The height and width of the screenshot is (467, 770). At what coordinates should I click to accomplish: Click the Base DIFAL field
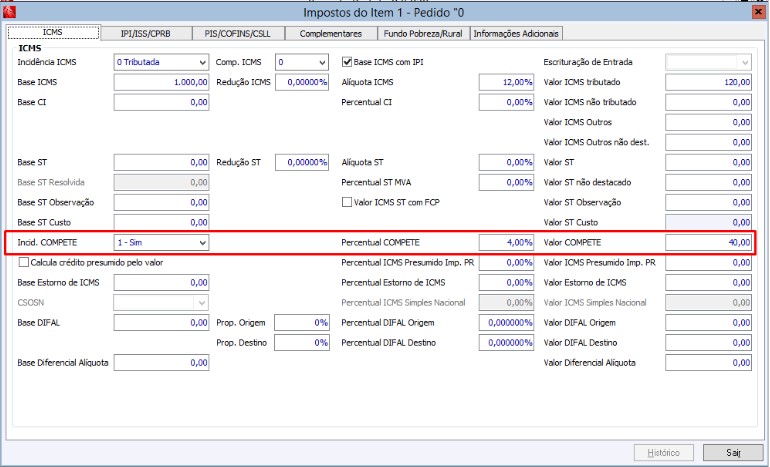tap(161, 323)
